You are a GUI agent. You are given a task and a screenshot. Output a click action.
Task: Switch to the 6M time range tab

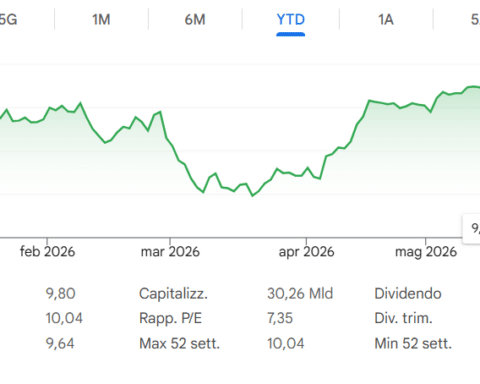[195, 20]
